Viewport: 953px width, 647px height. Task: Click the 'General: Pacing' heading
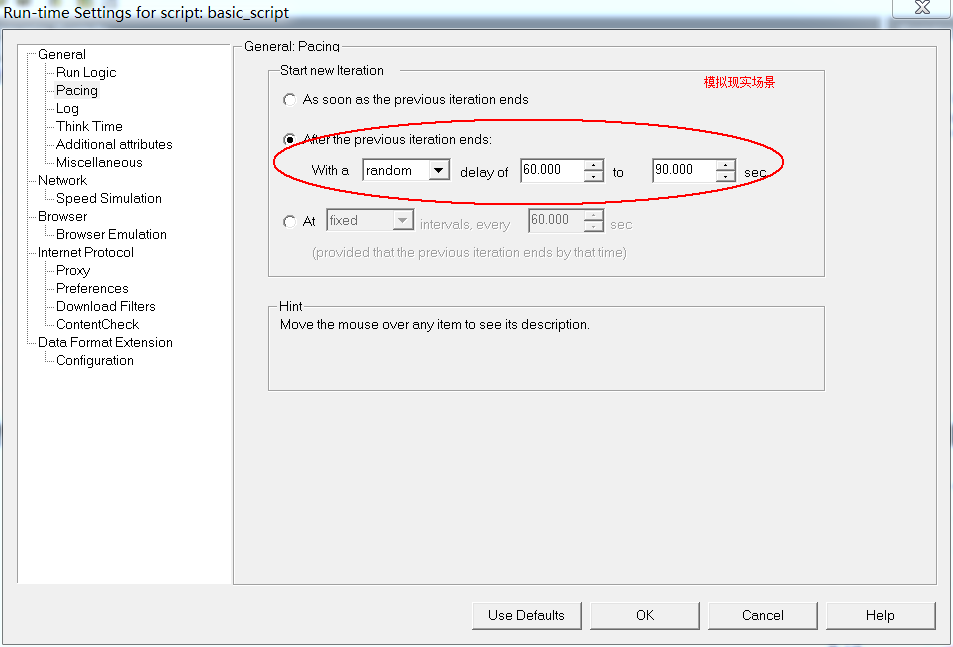[292, 46]
